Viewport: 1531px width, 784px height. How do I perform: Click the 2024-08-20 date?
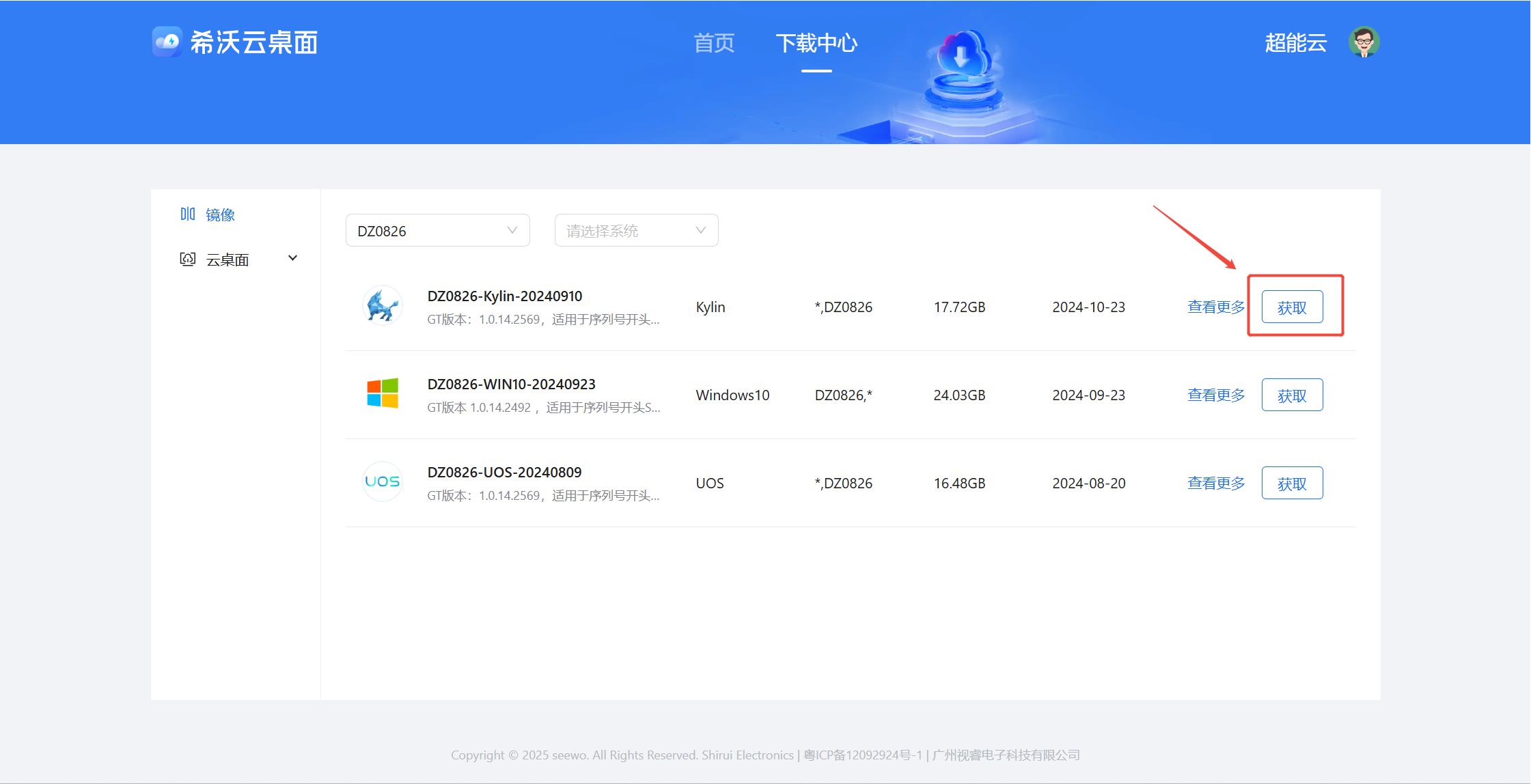tap(1088, 484)
